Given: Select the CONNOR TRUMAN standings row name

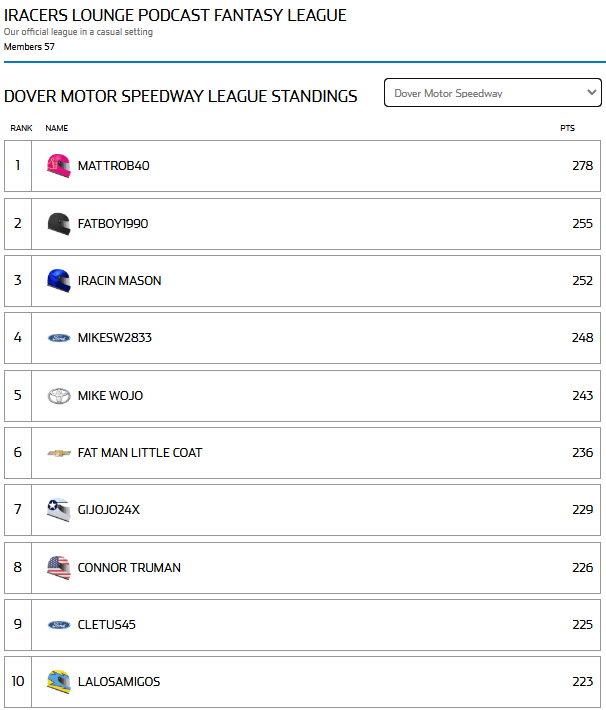Looking at the screenshot, I should [x=129, y=568].
